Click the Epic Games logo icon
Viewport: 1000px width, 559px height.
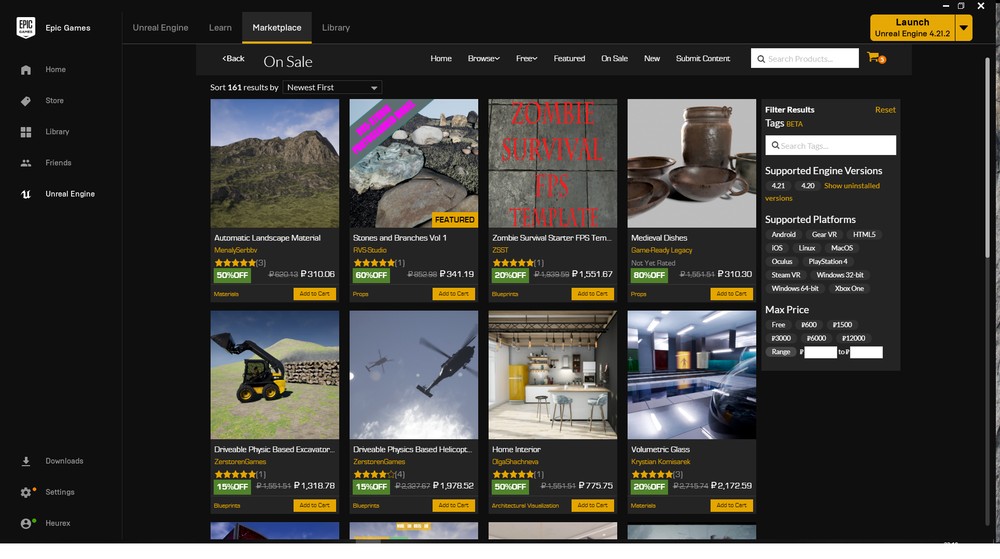pos(26,27)
